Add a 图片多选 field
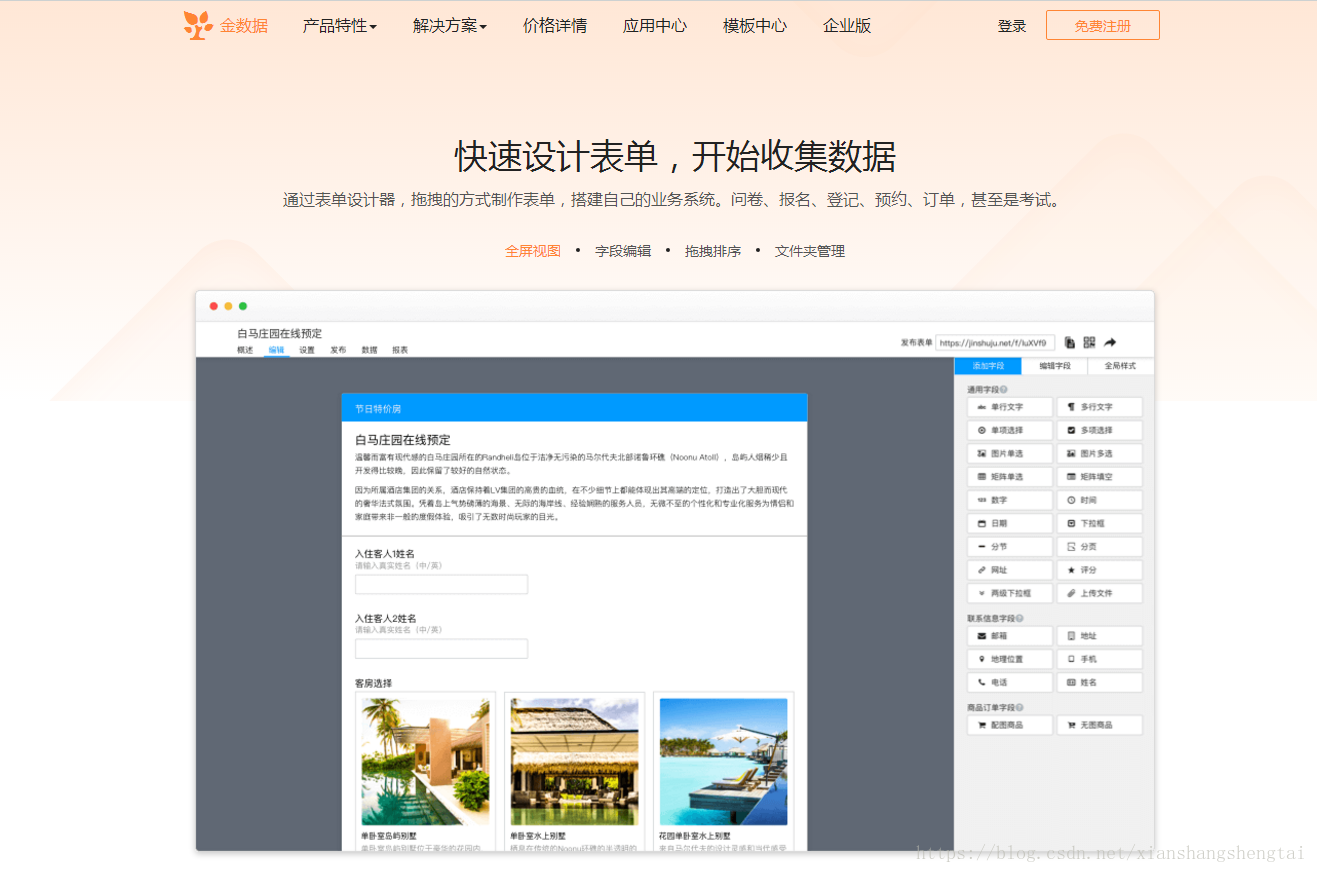This screenshot has height=873, width=1317. (1099, 454)
